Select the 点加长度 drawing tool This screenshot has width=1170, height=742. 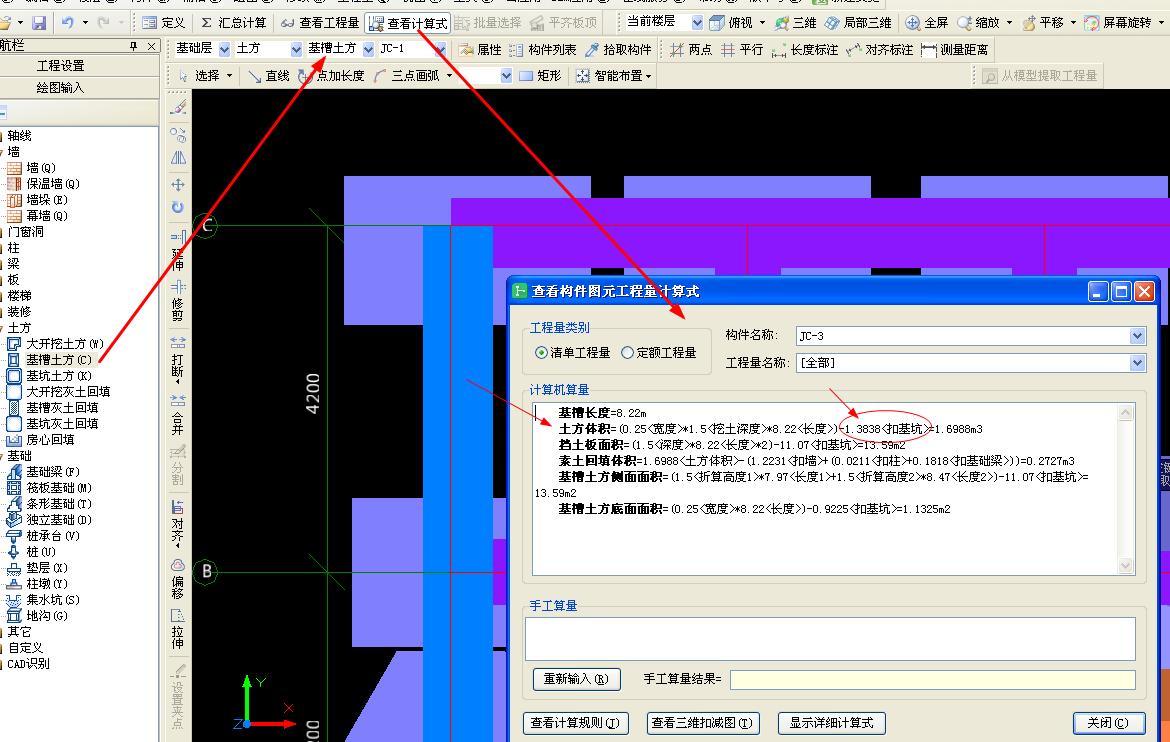coord(331,76)
